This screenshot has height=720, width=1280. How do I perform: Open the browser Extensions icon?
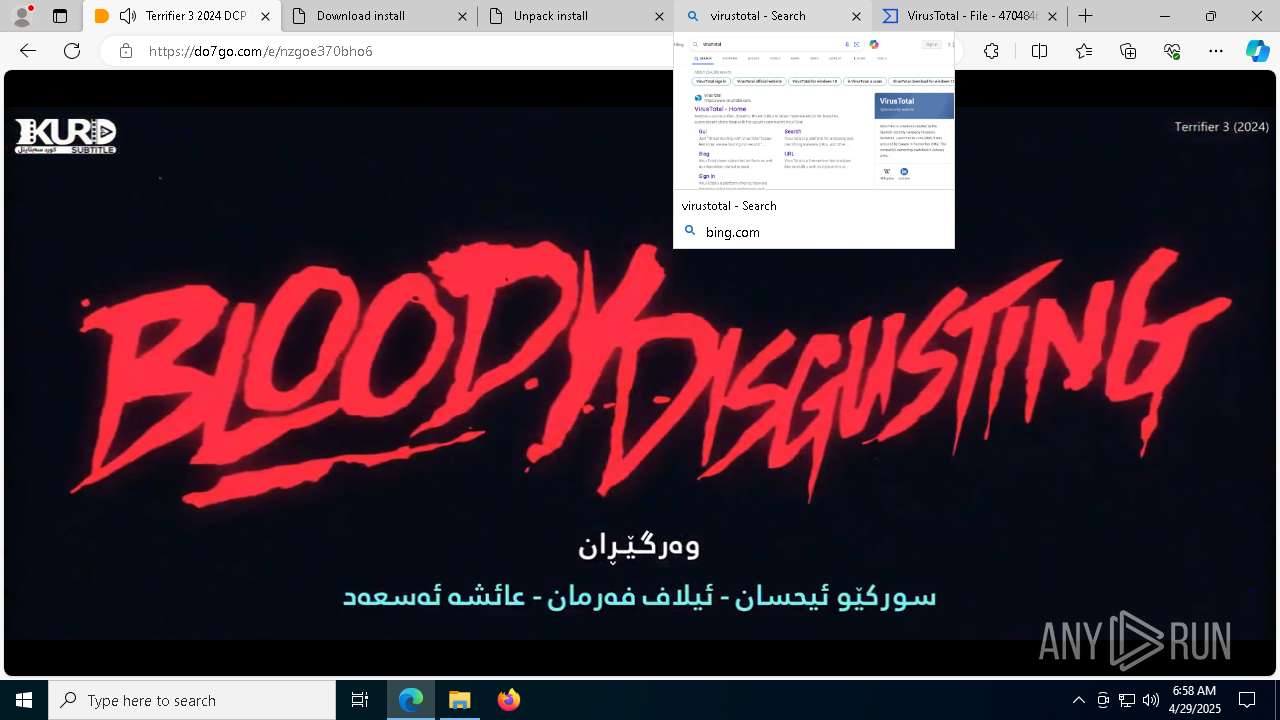[991, 51]
